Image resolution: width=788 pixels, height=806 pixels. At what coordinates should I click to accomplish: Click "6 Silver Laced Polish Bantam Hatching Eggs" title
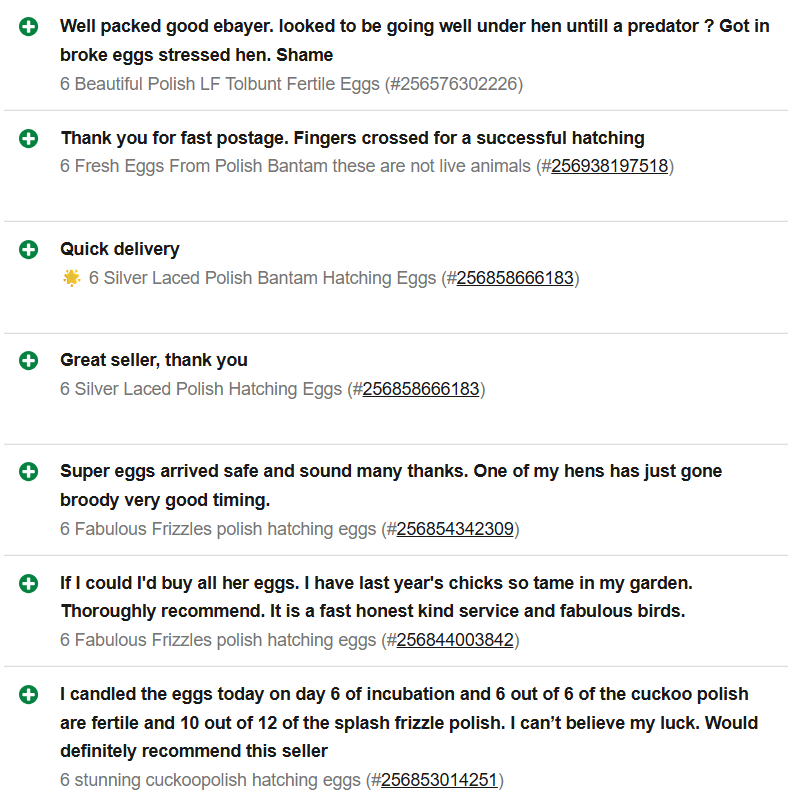click(262, 278)
